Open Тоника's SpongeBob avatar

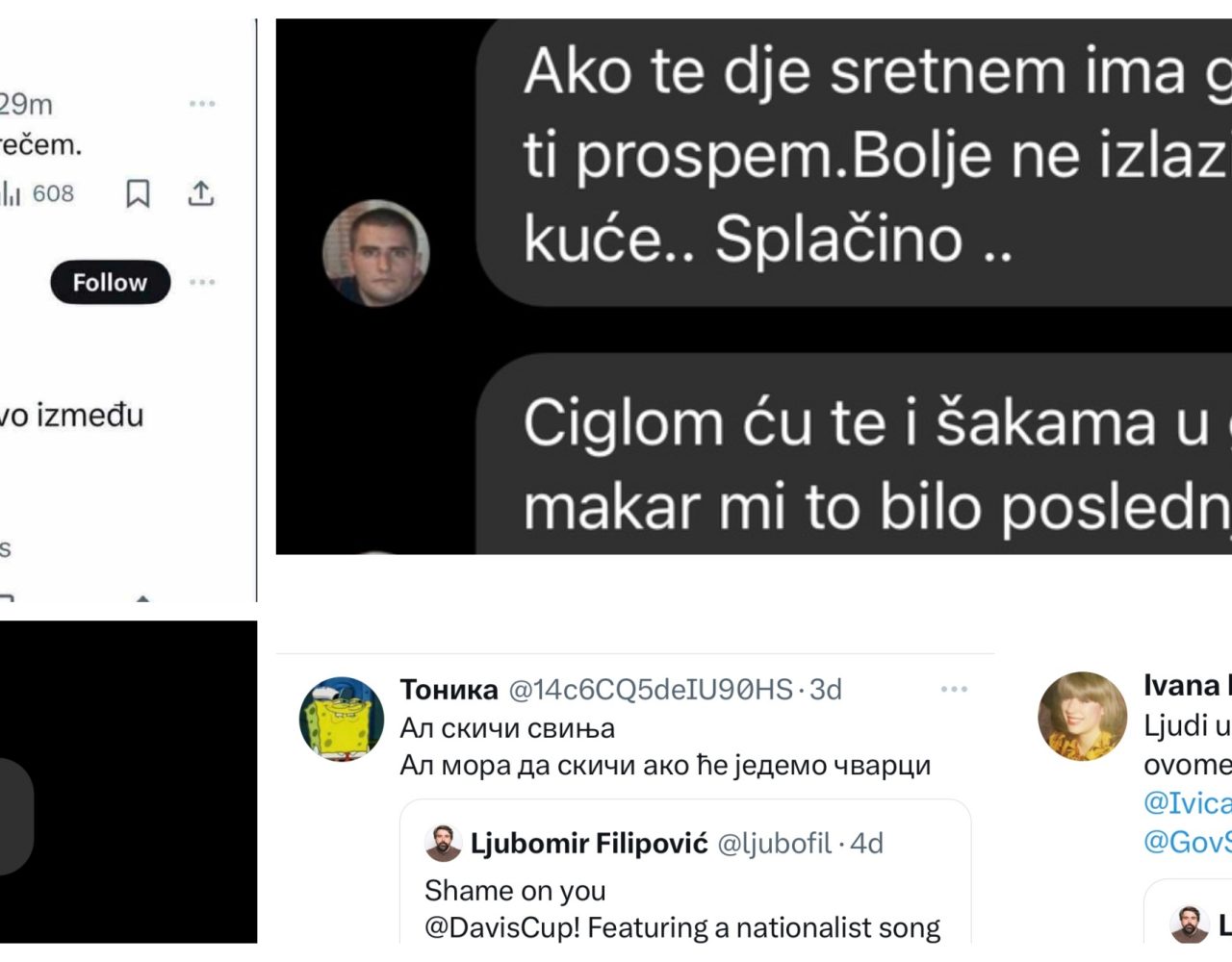(342, 720)
